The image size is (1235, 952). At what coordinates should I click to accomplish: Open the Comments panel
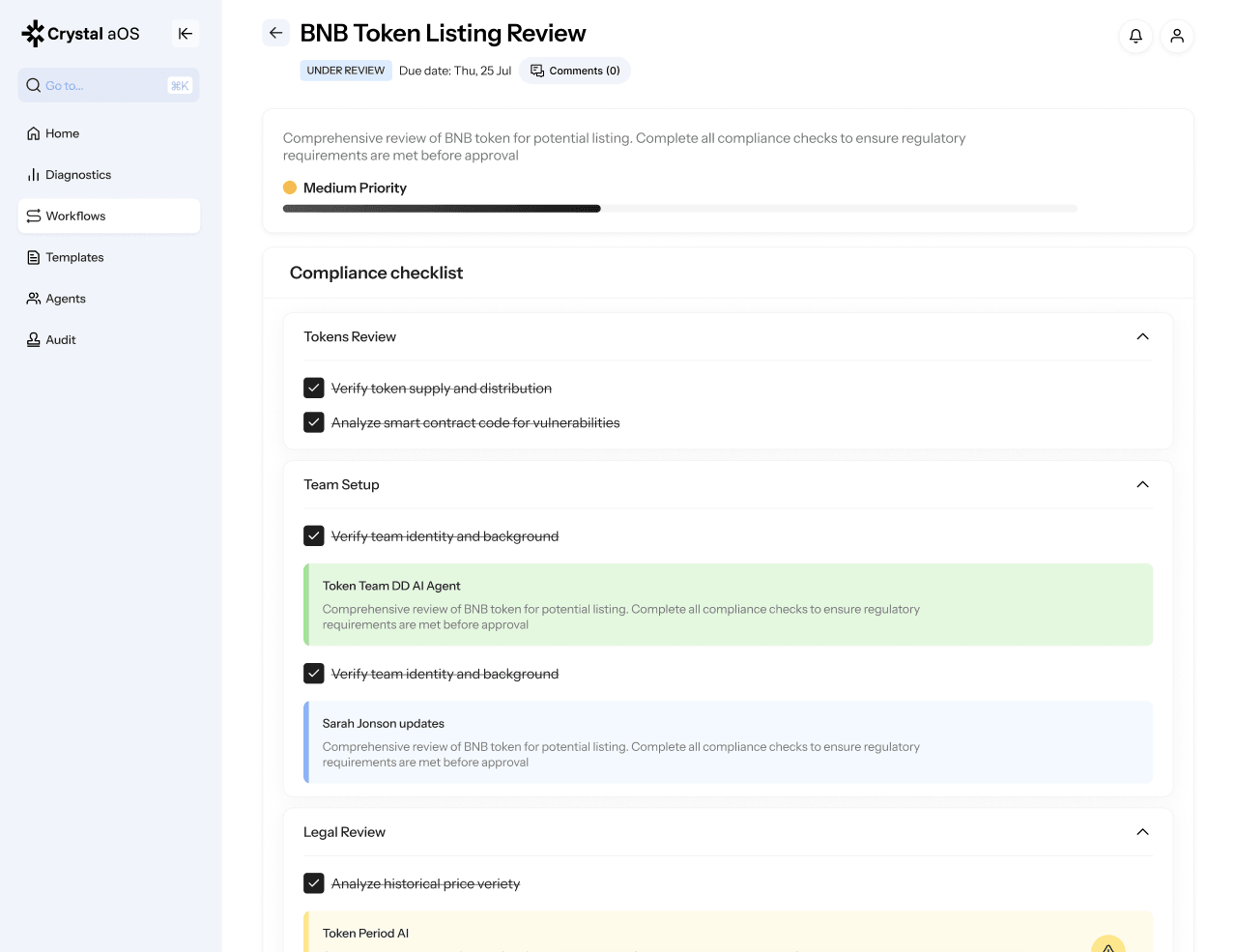[575, 70]
